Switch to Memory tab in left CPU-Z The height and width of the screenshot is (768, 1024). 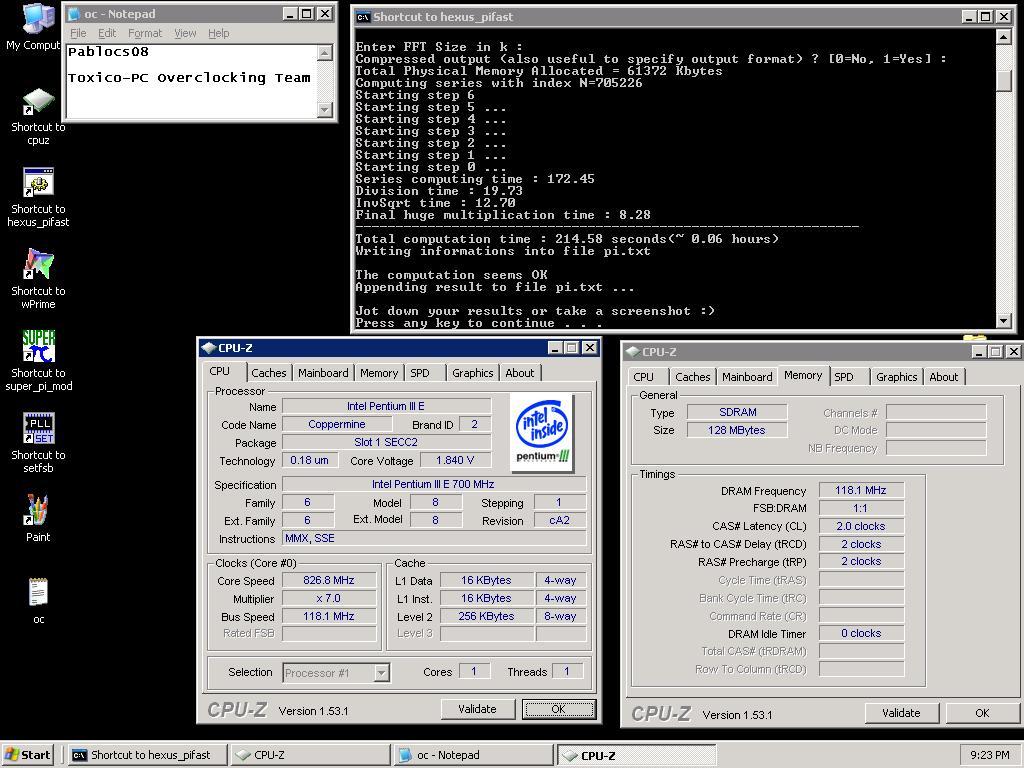point(379,373)
